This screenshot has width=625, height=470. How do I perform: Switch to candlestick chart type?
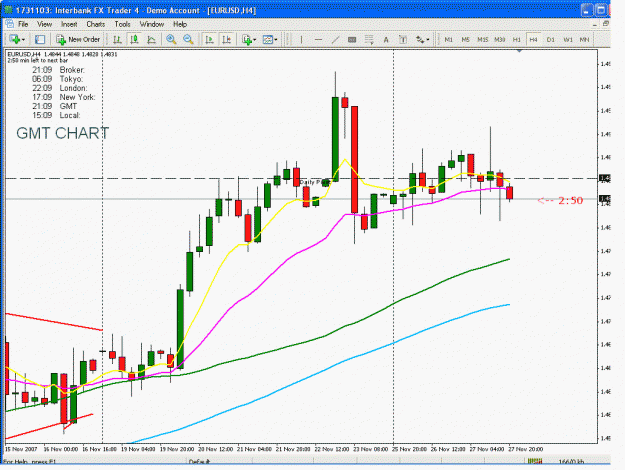pos(134,39)
